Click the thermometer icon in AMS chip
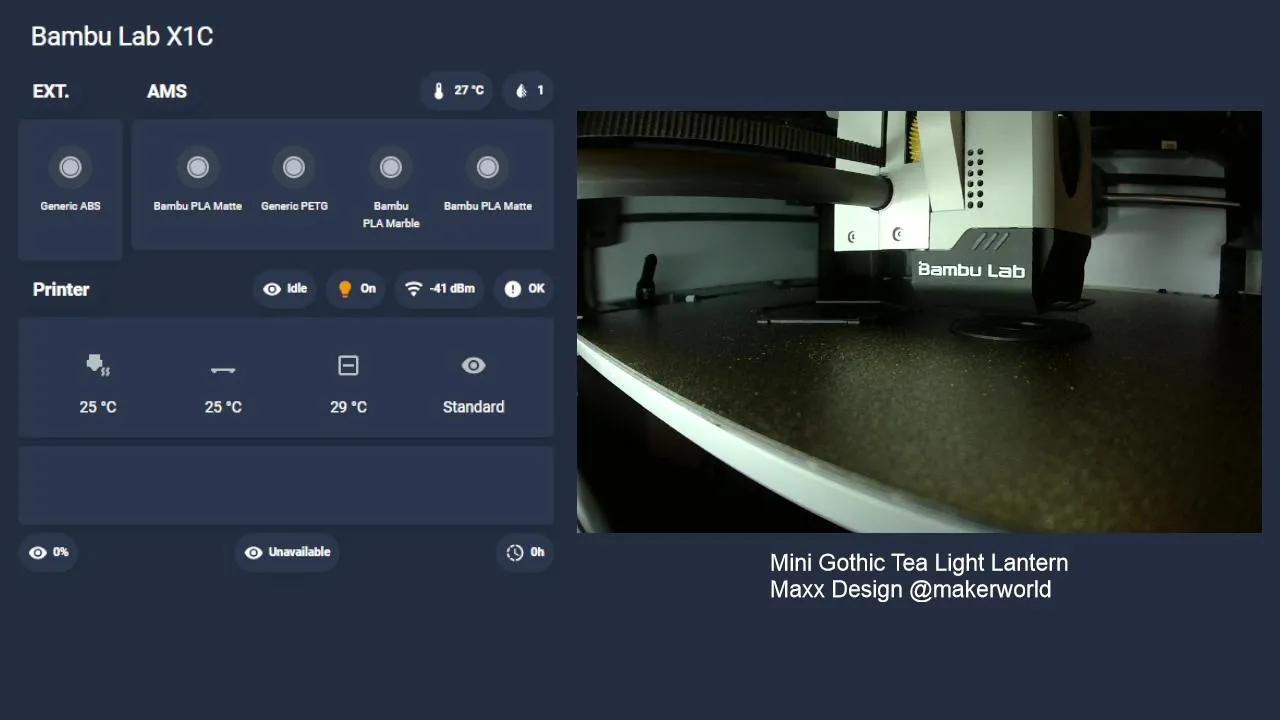The width and height of the screenshot is (1280, 720). pos(438,91)
